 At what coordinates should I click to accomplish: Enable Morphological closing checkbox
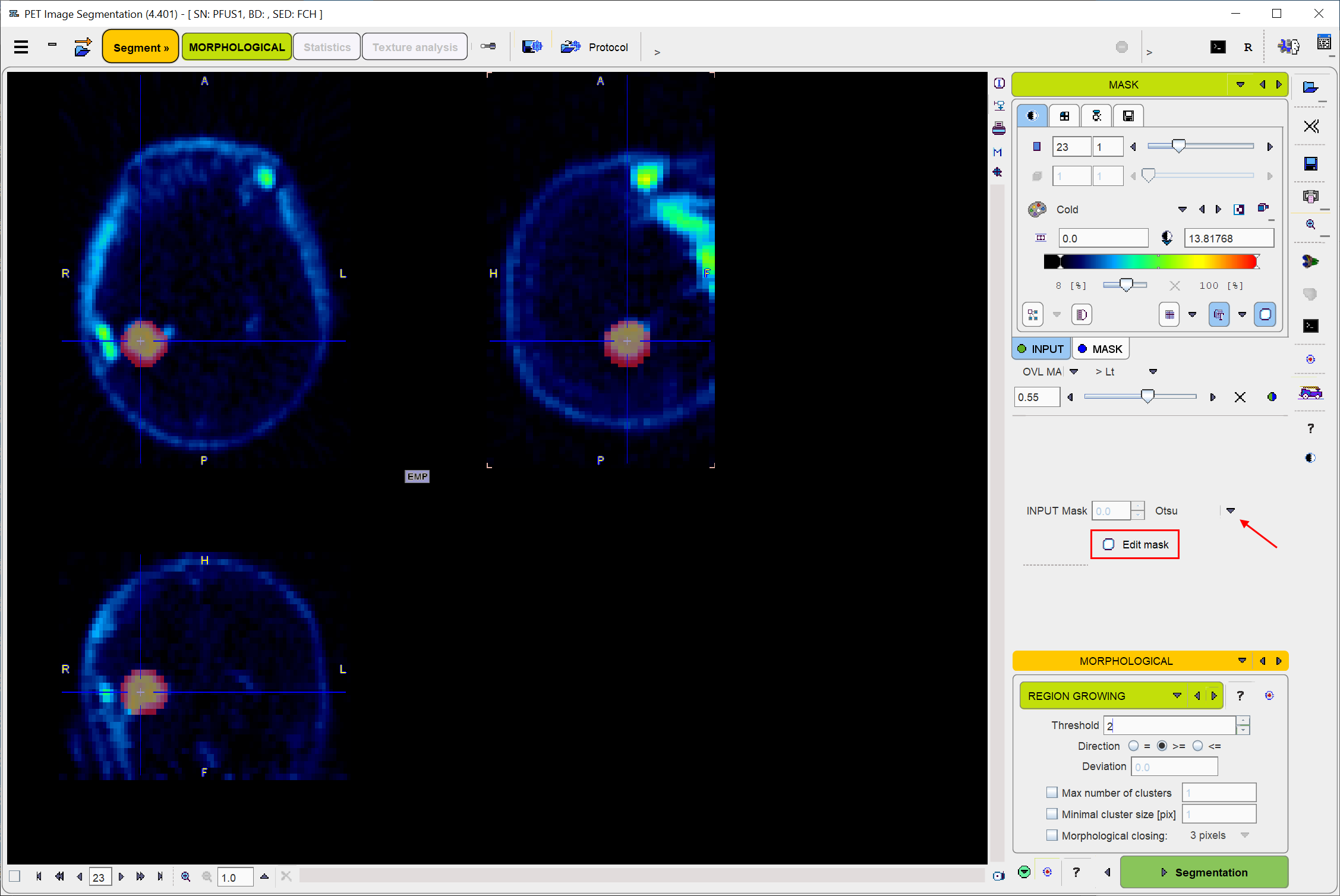coord(1052,835)
